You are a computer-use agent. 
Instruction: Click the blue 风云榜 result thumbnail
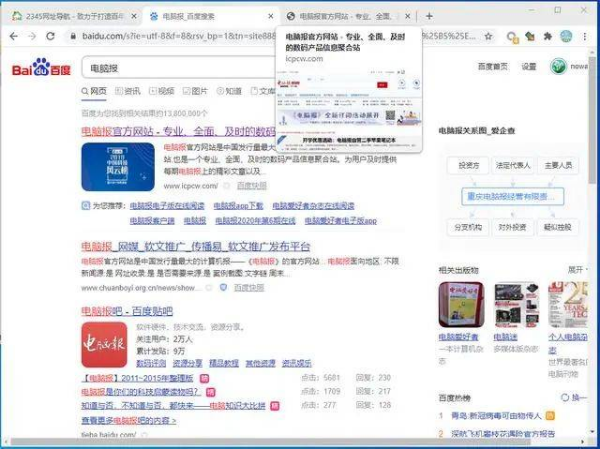pos(118,167)
